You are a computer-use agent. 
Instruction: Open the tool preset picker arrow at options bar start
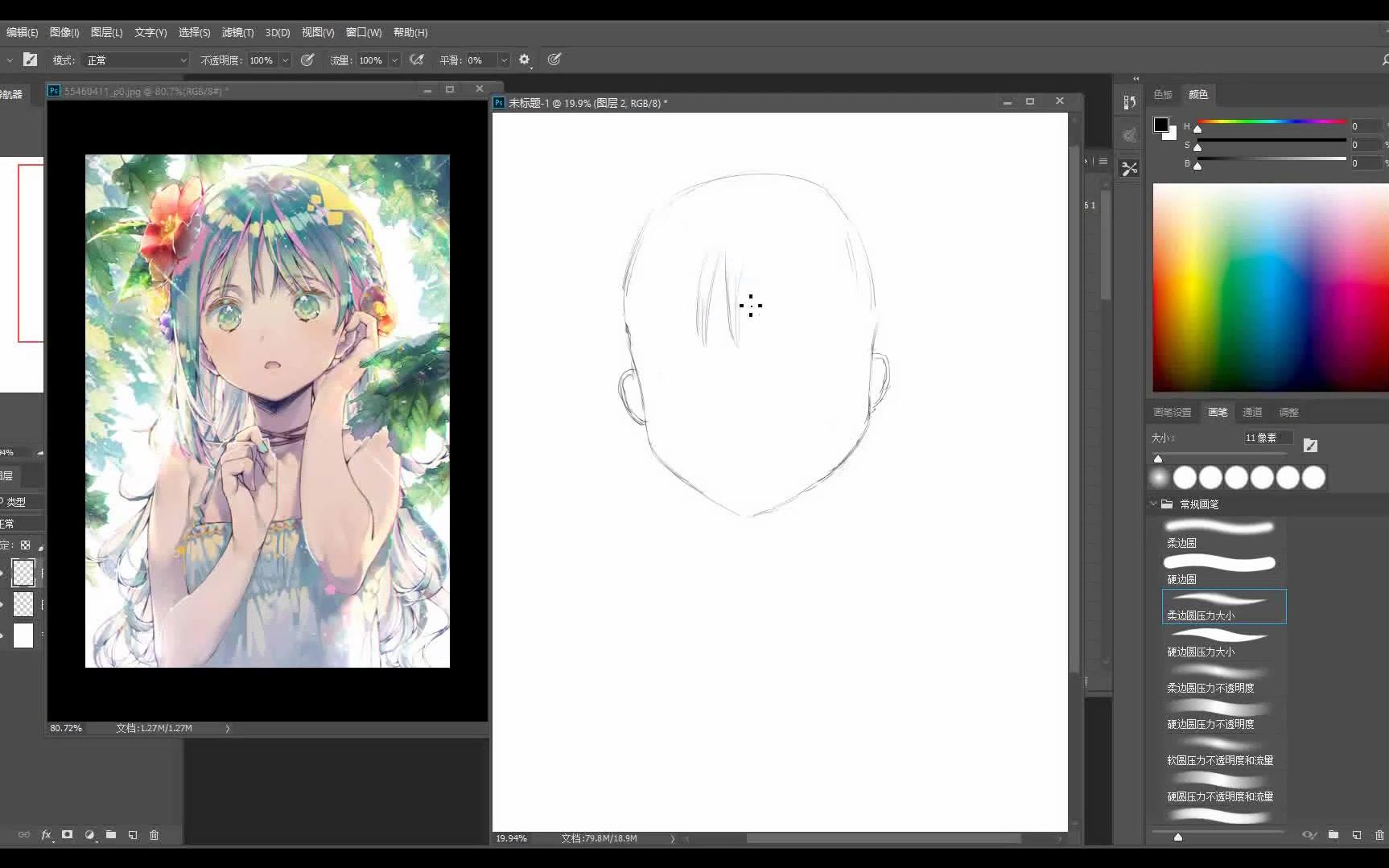pos(10,60)
